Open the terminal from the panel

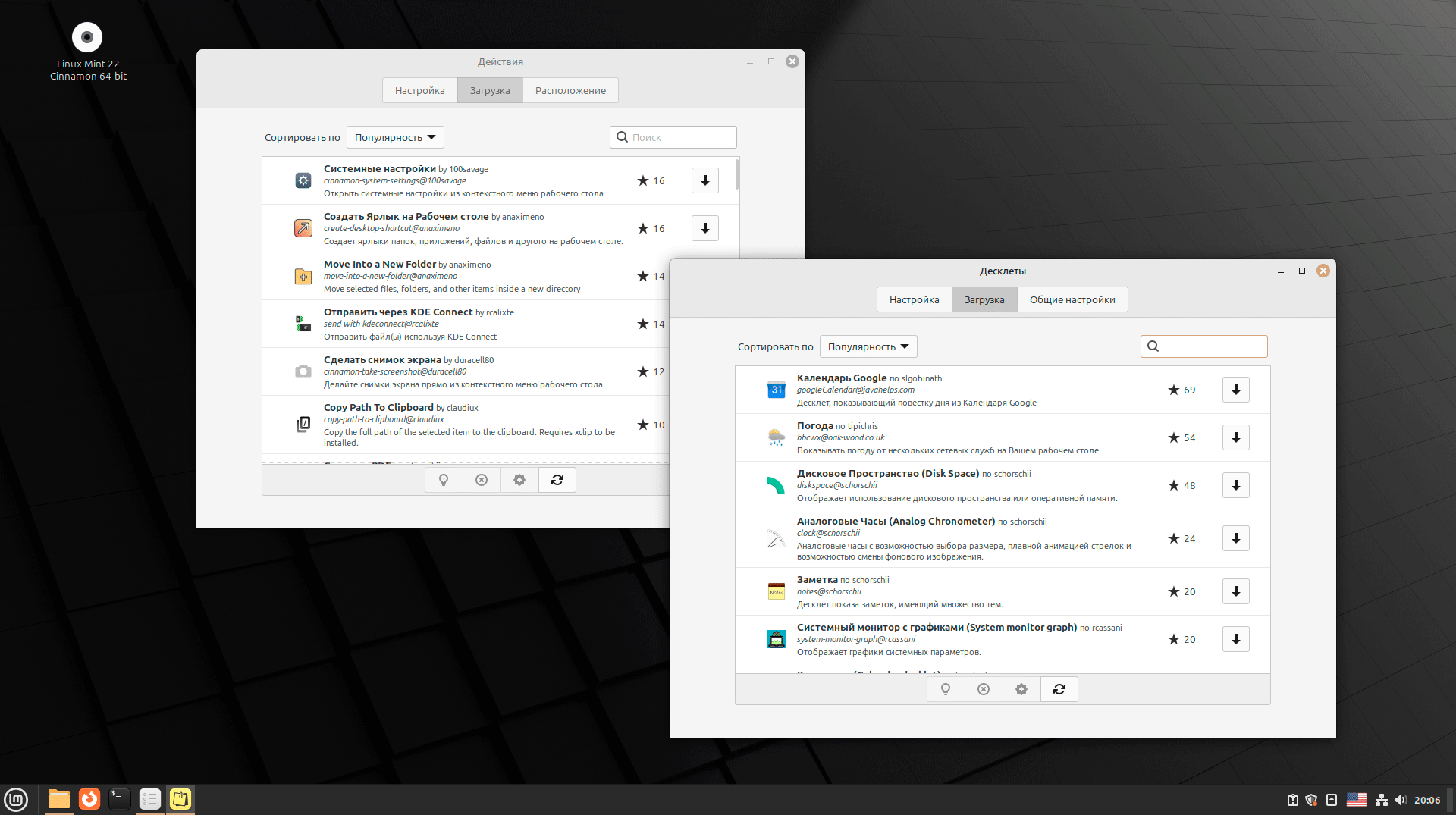pos(120,799)
